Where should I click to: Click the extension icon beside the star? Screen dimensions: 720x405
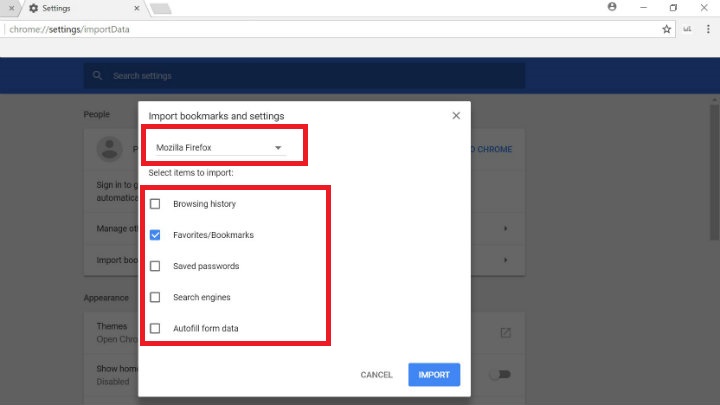[687, 29]
